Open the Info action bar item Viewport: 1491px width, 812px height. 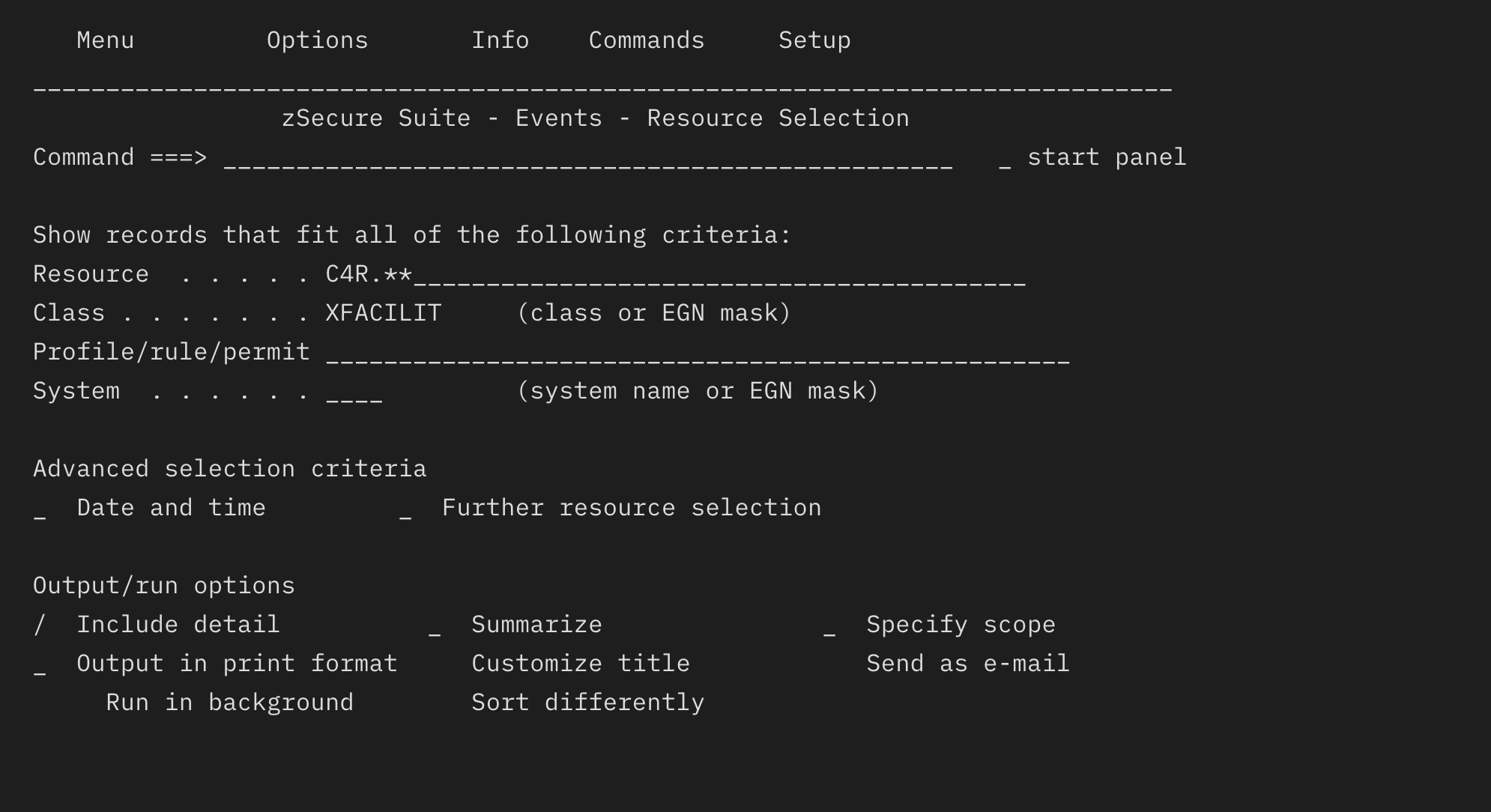pyautogui.click(x=500, y=40)
